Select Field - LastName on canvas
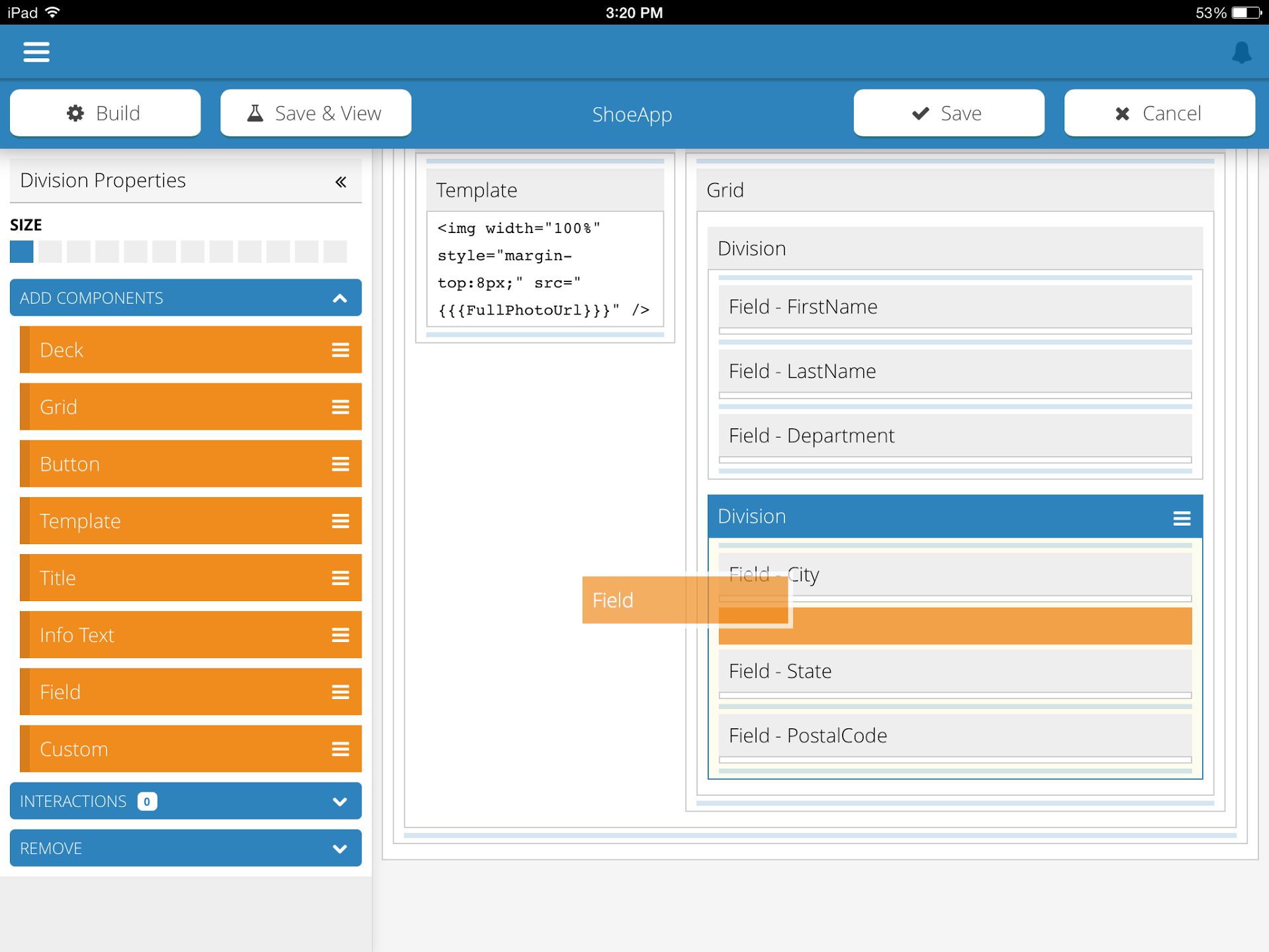 click(x=955, y=371)
